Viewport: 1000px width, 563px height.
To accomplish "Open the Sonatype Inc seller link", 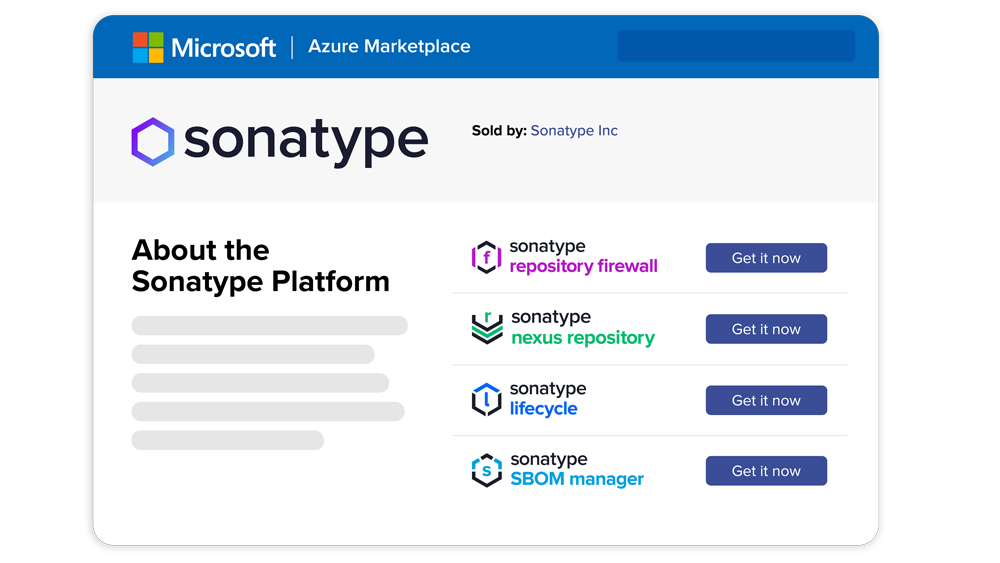I will point(574,131).
